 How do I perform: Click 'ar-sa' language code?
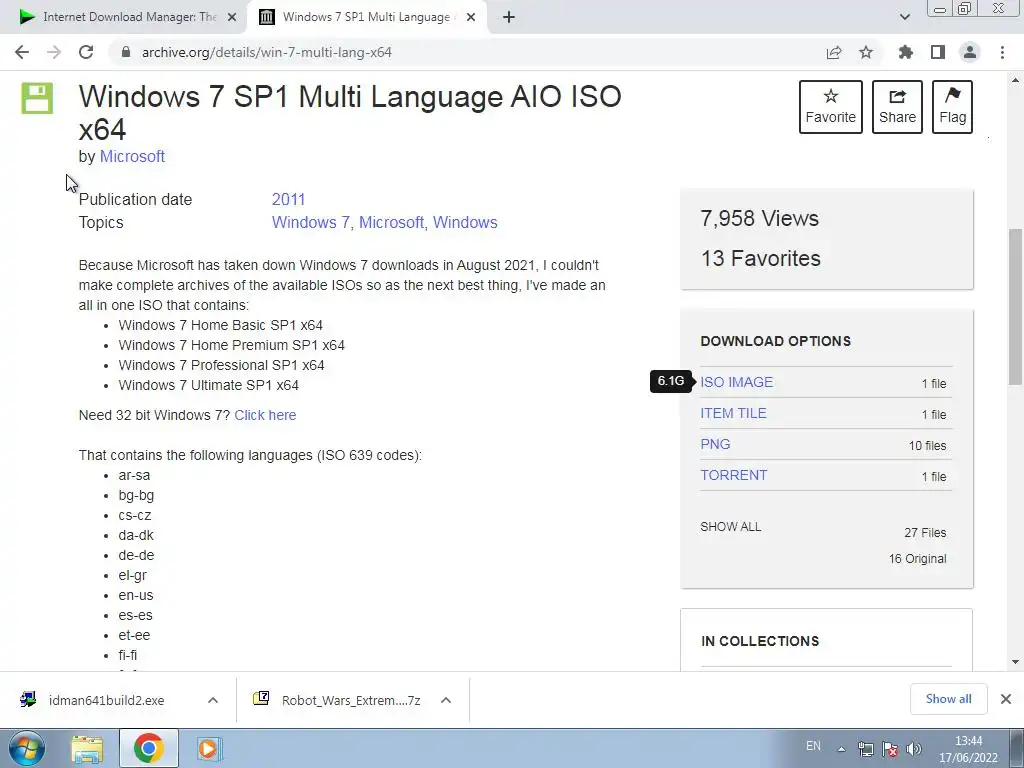tap(134, 475)
